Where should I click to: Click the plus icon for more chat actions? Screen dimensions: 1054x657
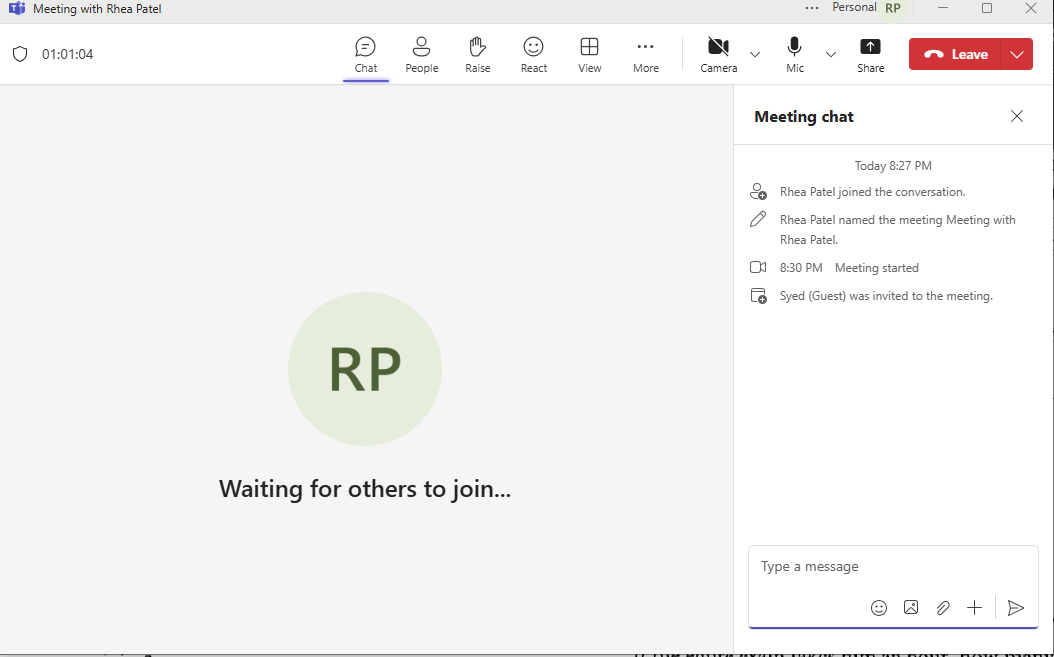tap(974, 607)
